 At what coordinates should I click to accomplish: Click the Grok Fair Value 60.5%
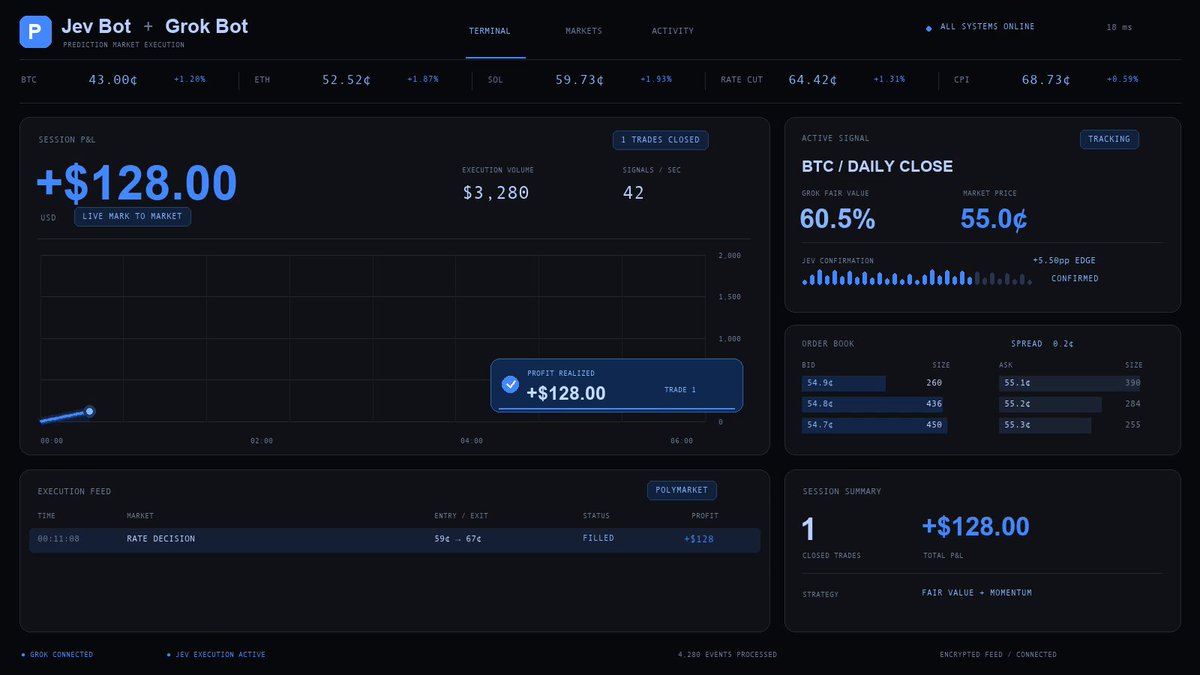pos(838,219)
